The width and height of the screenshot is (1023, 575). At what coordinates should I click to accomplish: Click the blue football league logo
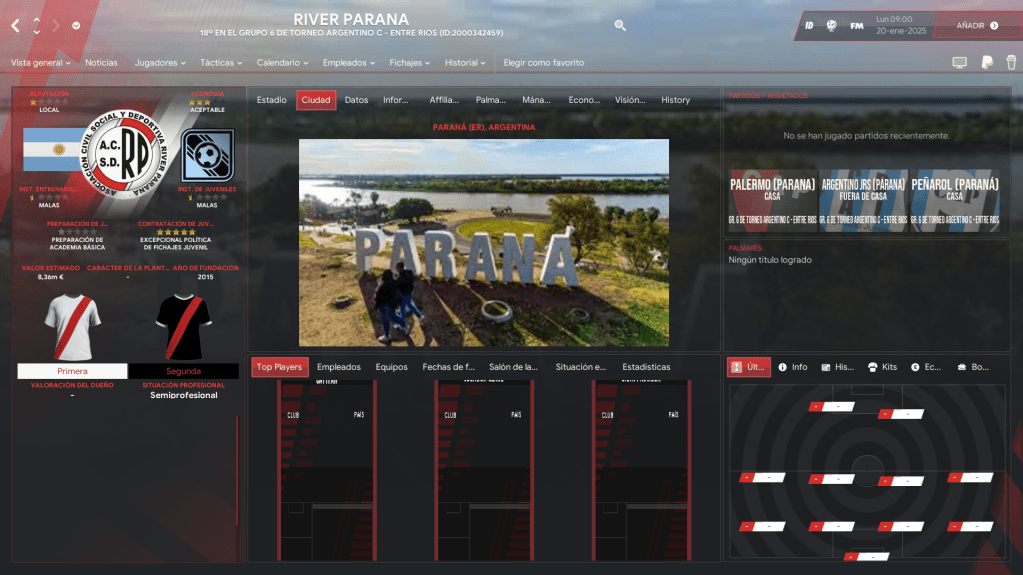tap(207, 155)
